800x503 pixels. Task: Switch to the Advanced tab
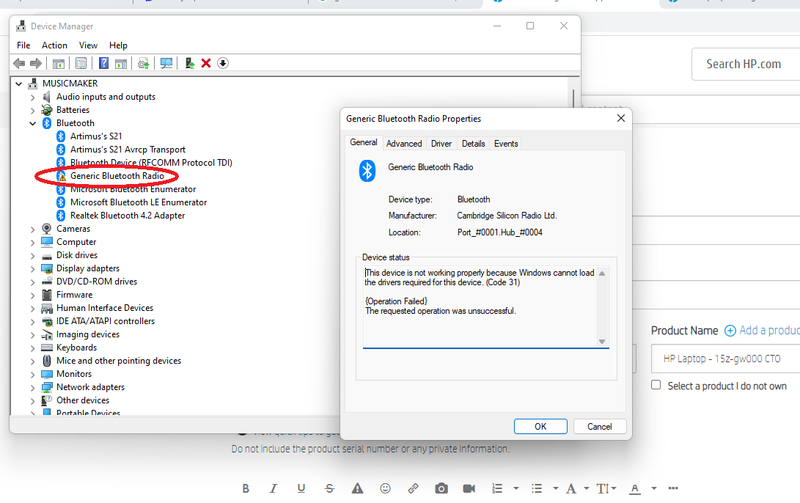[404, 144]
